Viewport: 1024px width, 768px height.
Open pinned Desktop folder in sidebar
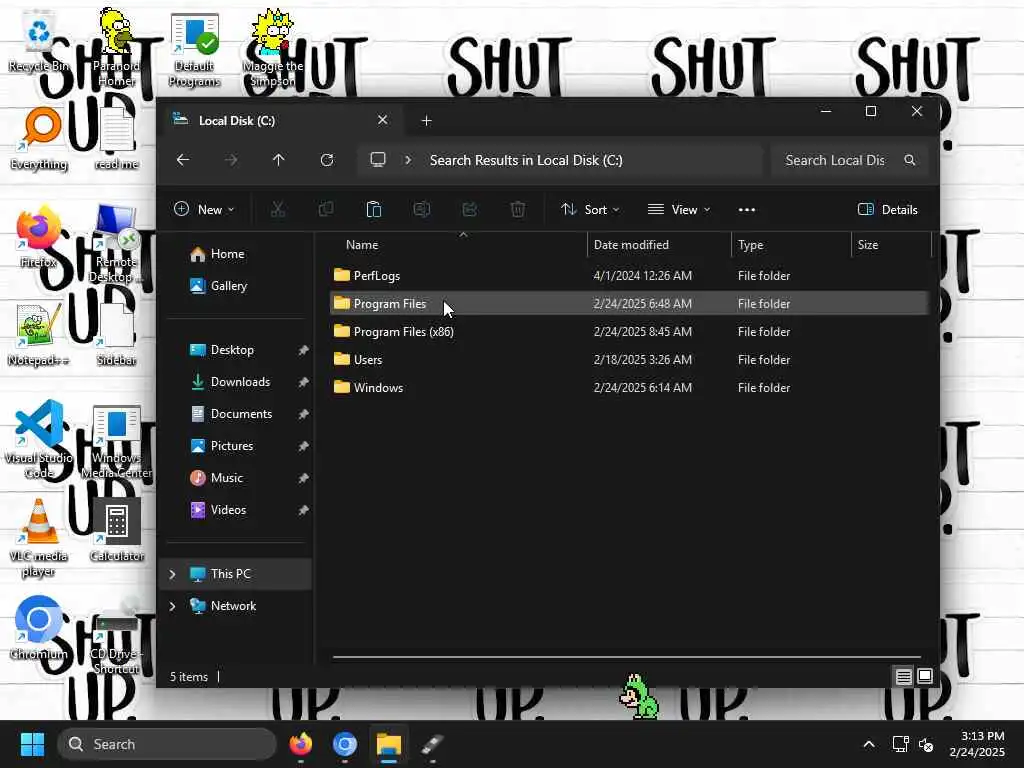click(235, 350)
